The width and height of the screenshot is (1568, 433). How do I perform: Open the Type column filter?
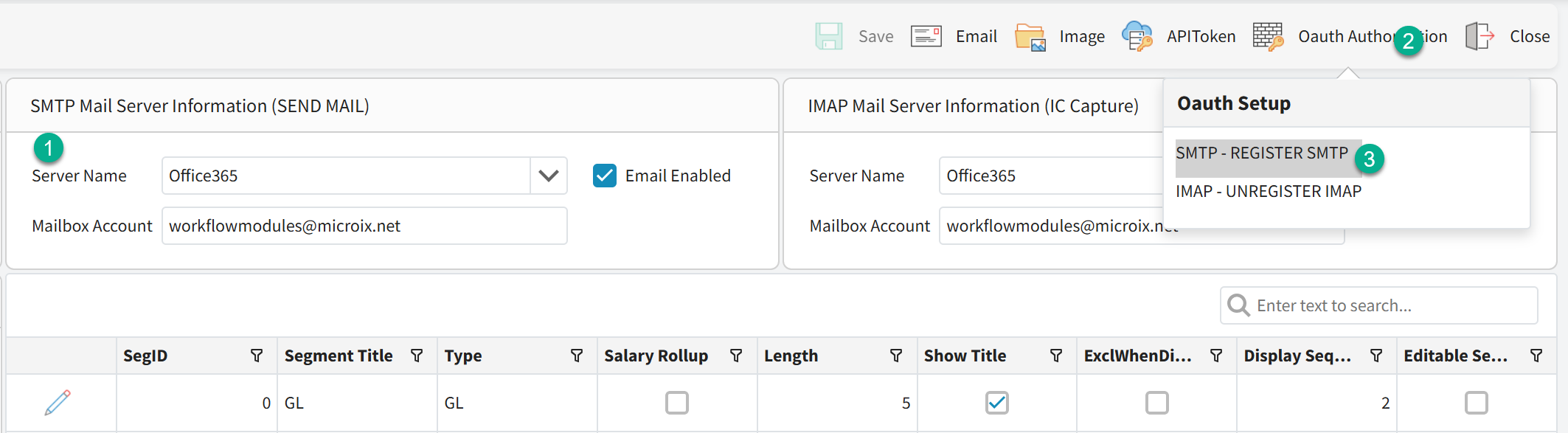(577, 356)
